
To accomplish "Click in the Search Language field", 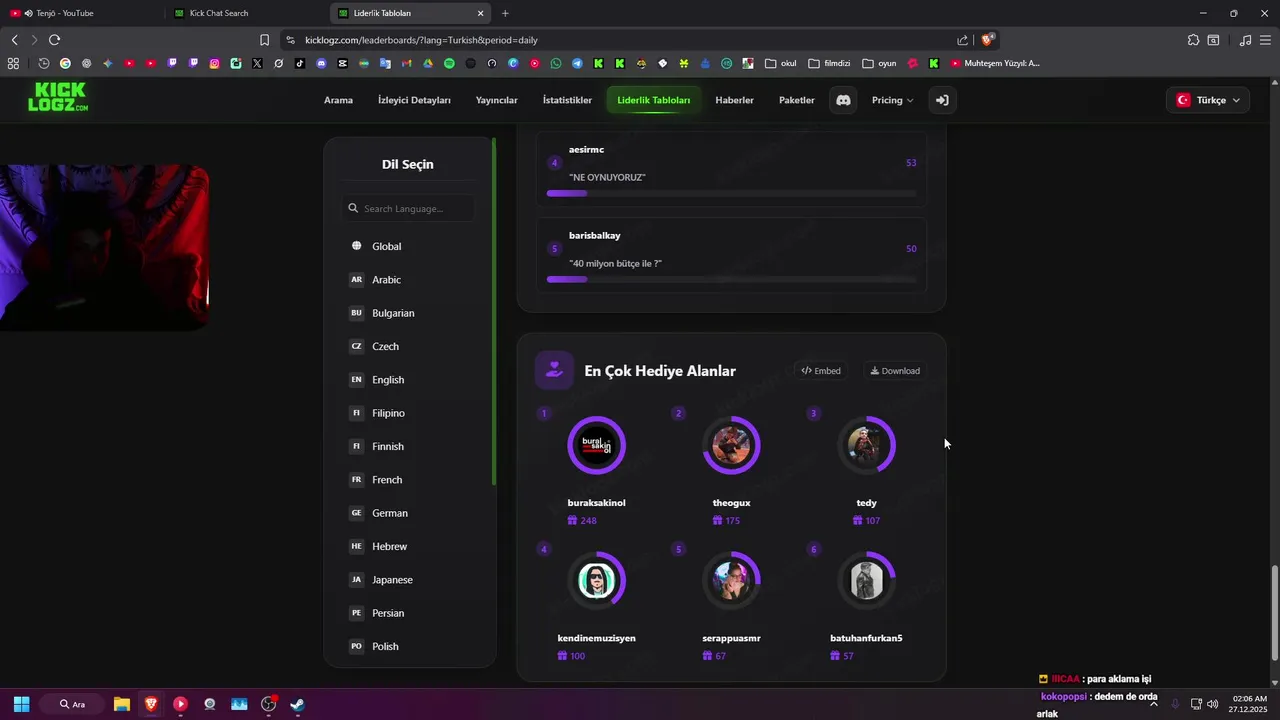I will click(x=409, y=209).
